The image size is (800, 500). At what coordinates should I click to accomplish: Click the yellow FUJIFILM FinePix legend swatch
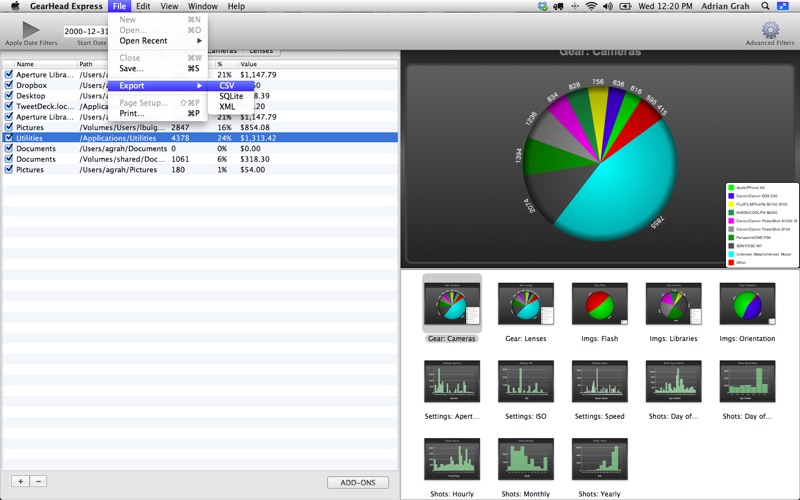click(x=731, y=204)
